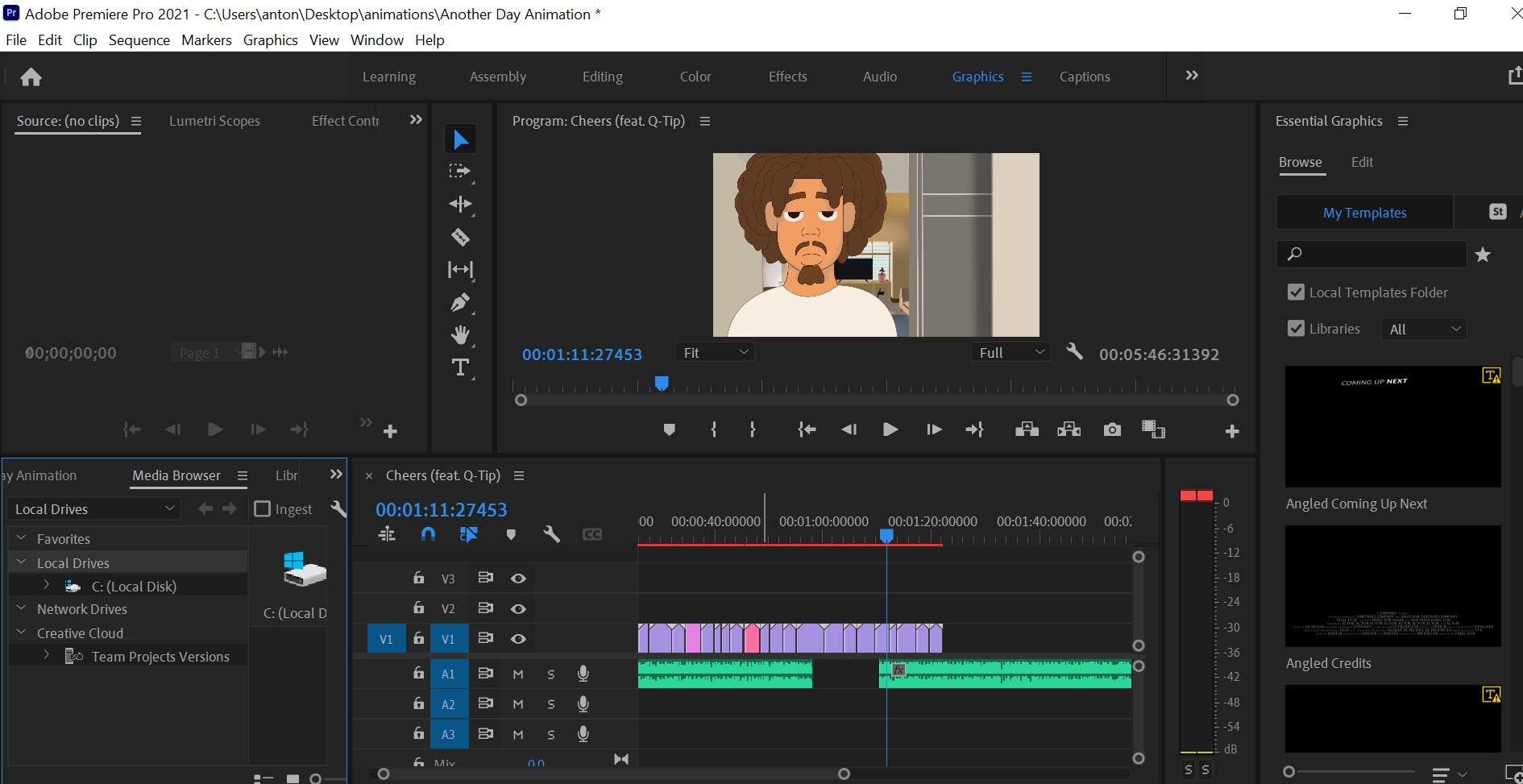Screen dimensions: 1523x784
Task: Click Adobe Stock St button
Action: (1498, 212)
